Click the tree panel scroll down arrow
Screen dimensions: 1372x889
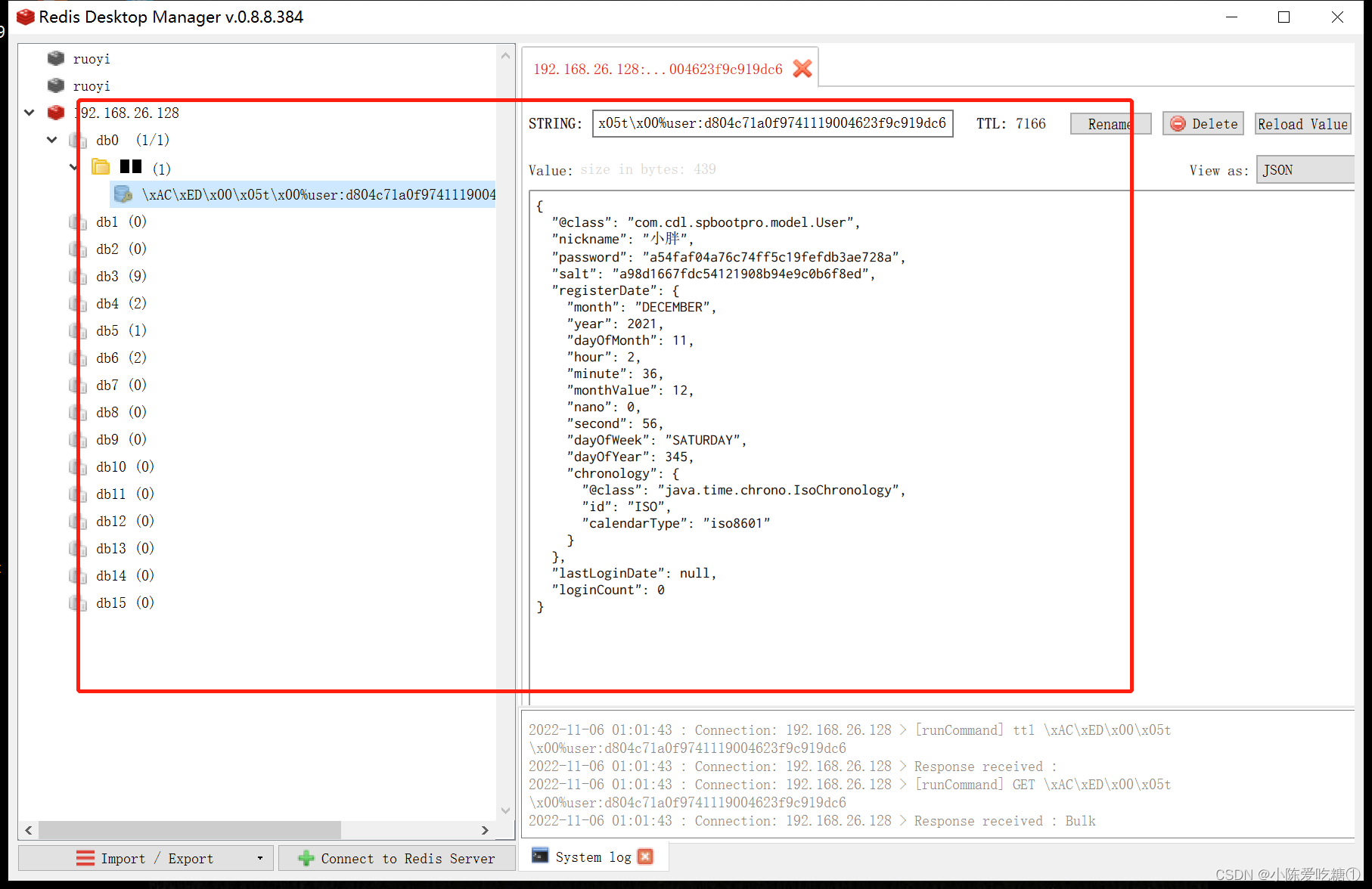click(505, 810)
